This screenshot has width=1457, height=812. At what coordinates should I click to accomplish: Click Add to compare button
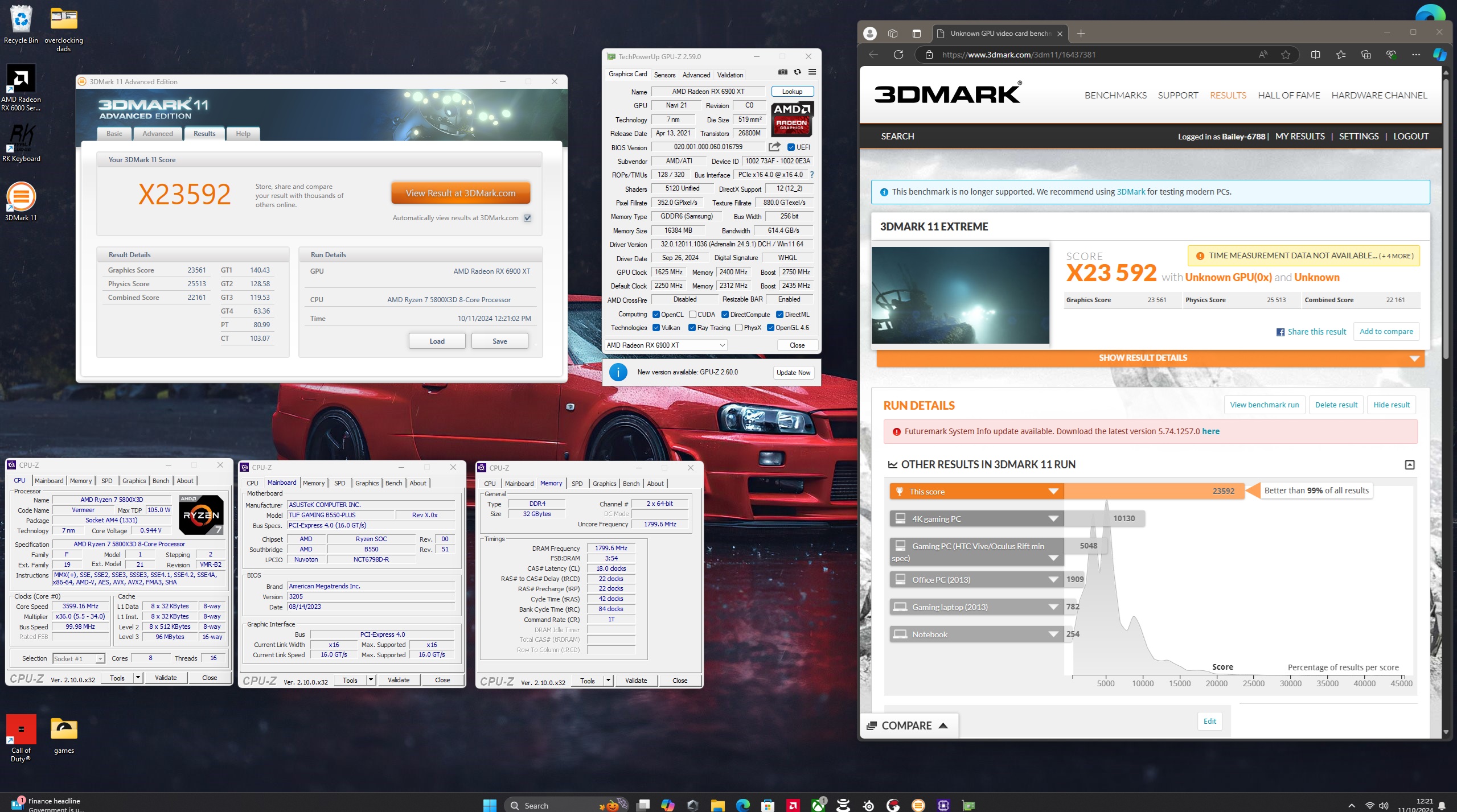tap(1386, 332)
